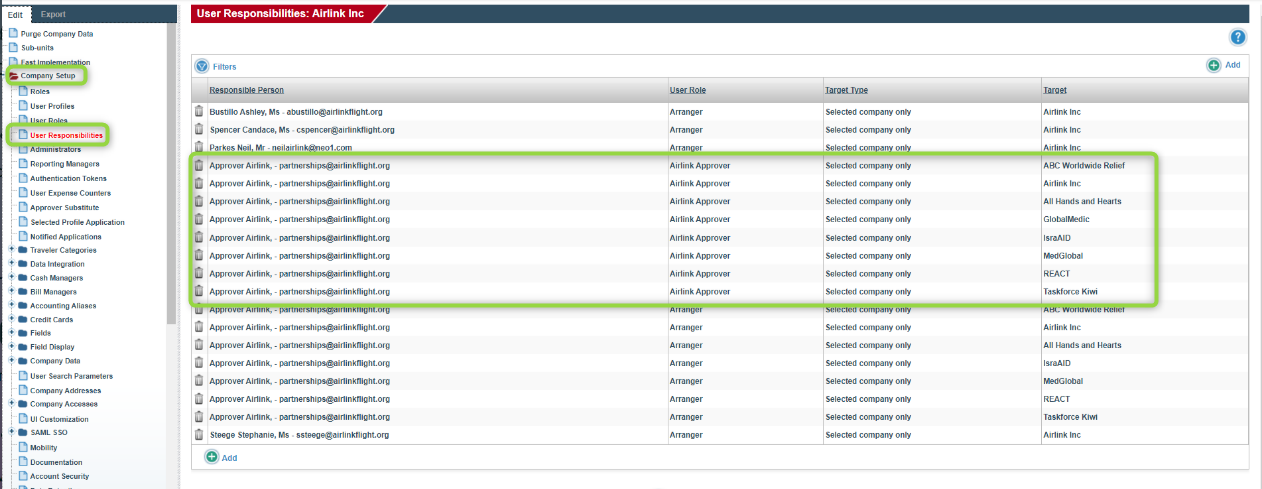Viewport: 1262px width, 489px height.
Task: Expand the Accounting Aliases folder
Action: 11,306
